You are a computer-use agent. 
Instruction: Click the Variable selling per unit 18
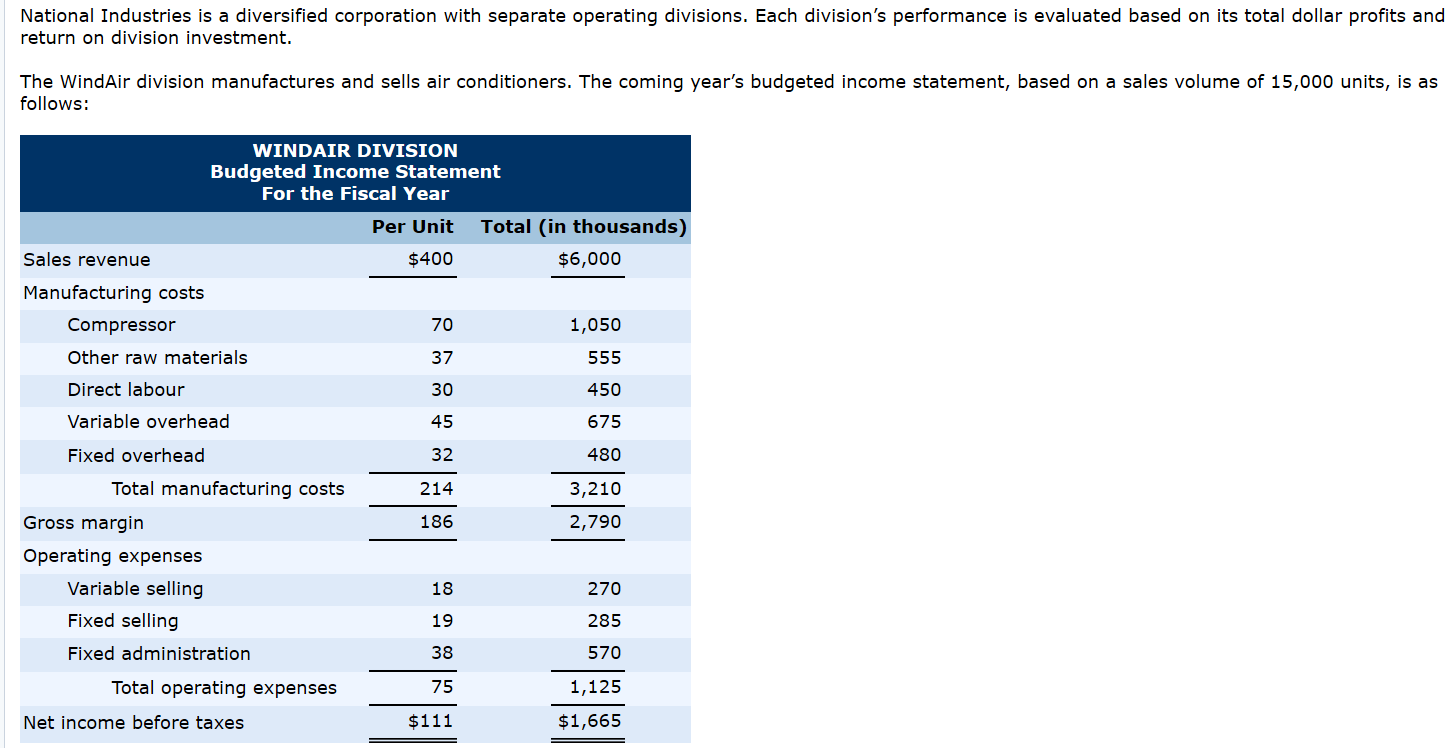(x=442, y=589)
